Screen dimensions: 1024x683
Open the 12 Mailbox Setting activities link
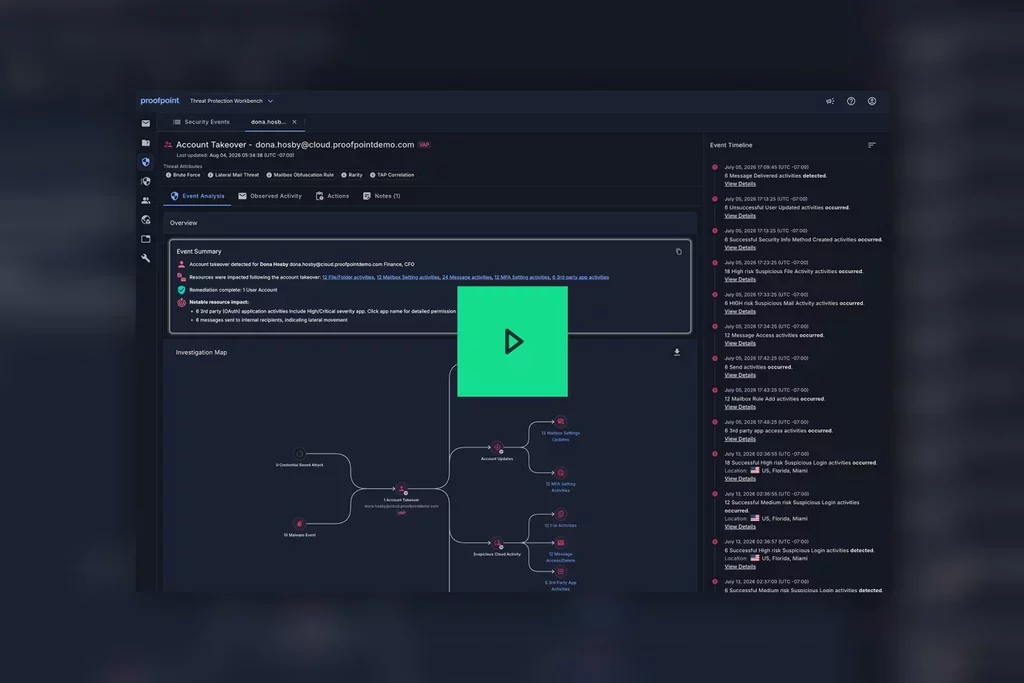[x=408, y=278]
